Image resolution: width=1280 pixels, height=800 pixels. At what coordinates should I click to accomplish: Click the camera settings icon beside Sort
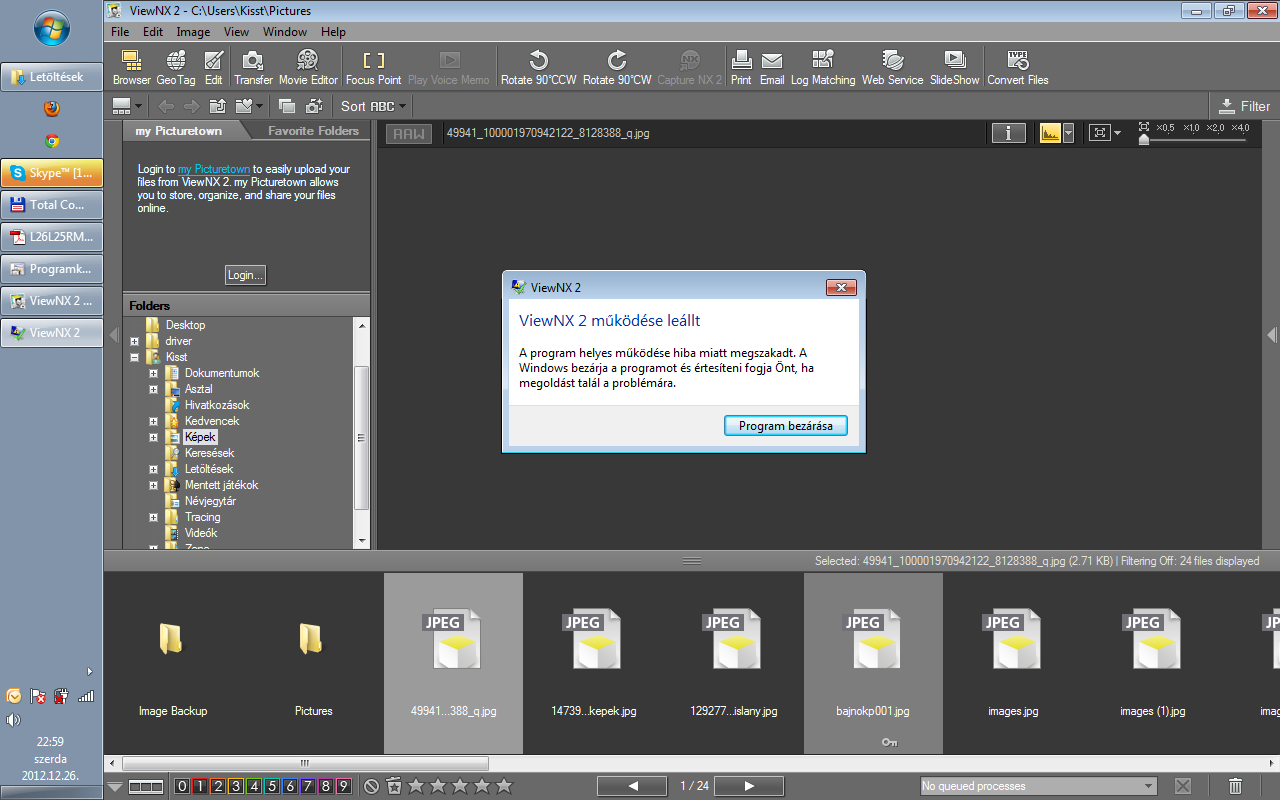pos(314,106)
